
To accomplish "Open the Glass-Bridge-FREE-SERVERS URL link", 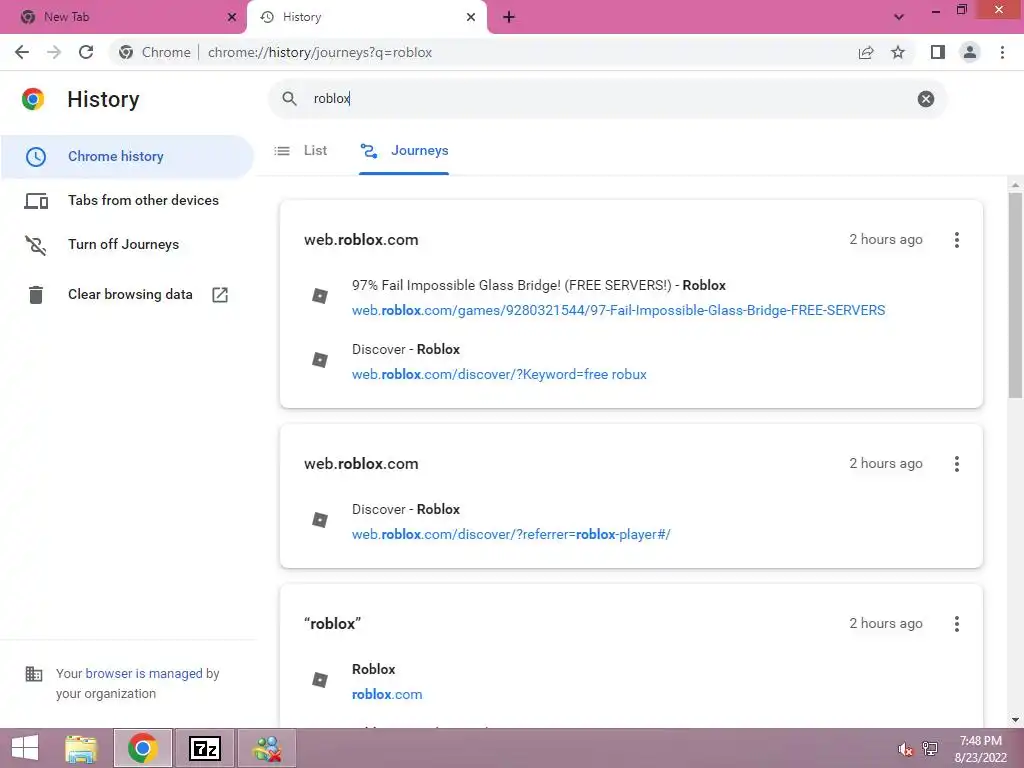I will point(618,310).
